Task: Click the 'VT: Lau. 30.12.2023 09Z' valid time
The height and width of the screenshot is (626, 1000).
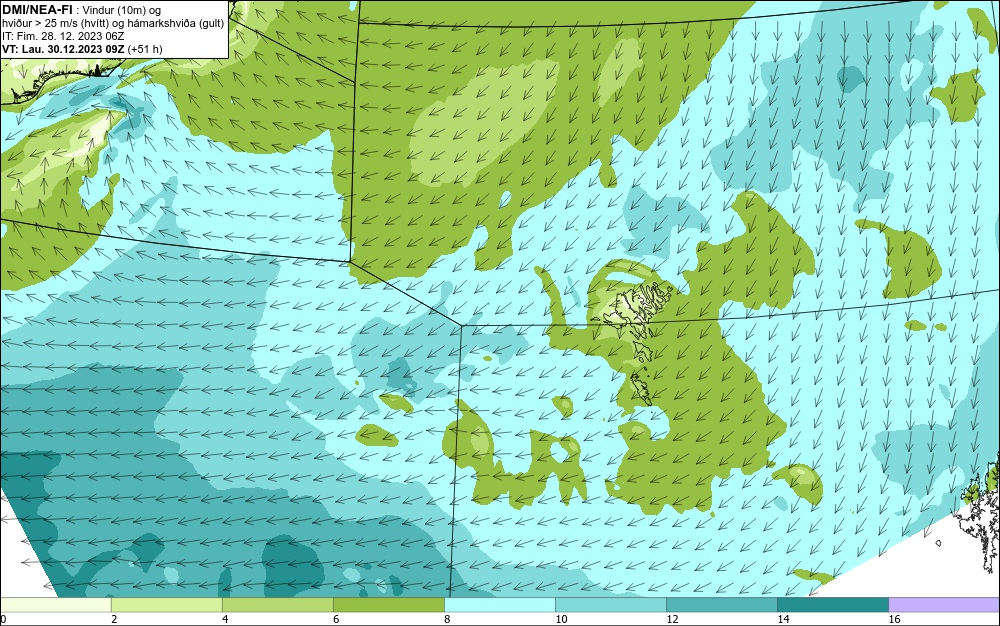Action: (x=64, y=49)
